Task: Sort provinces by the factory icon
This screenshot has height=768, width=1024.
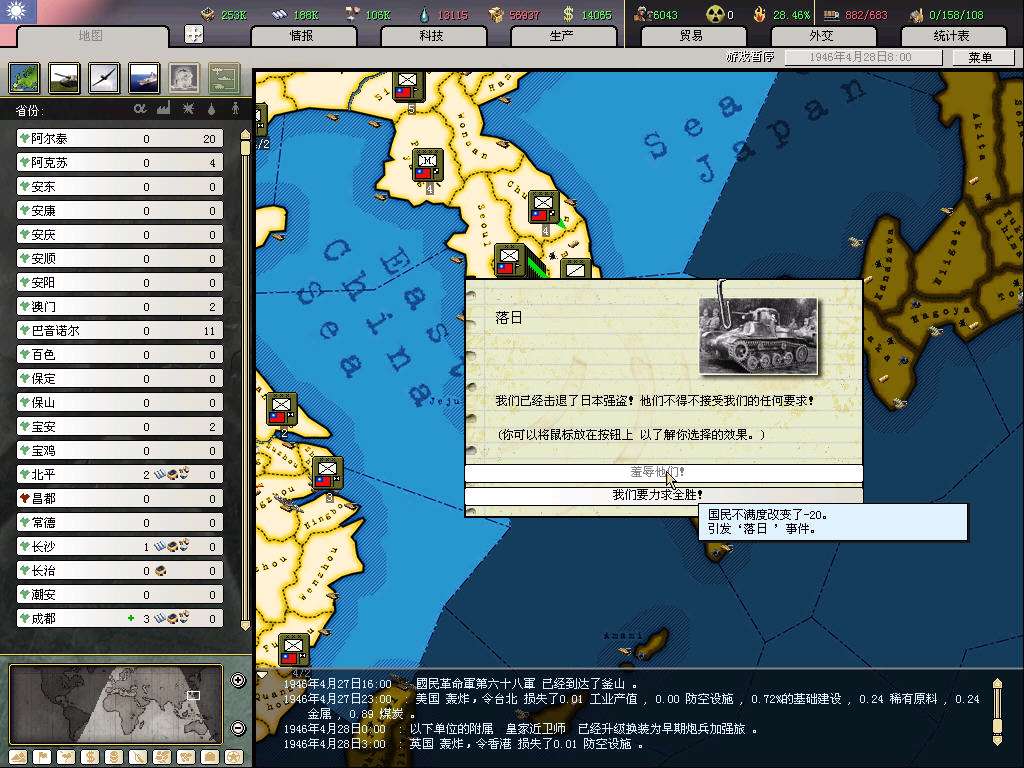Action: click(163, 108)
